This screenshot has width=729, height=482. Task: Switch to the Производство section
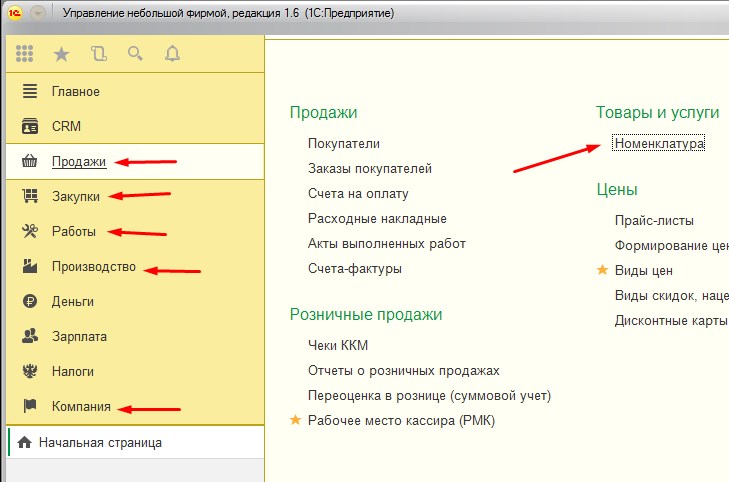[x=93, y=267]
